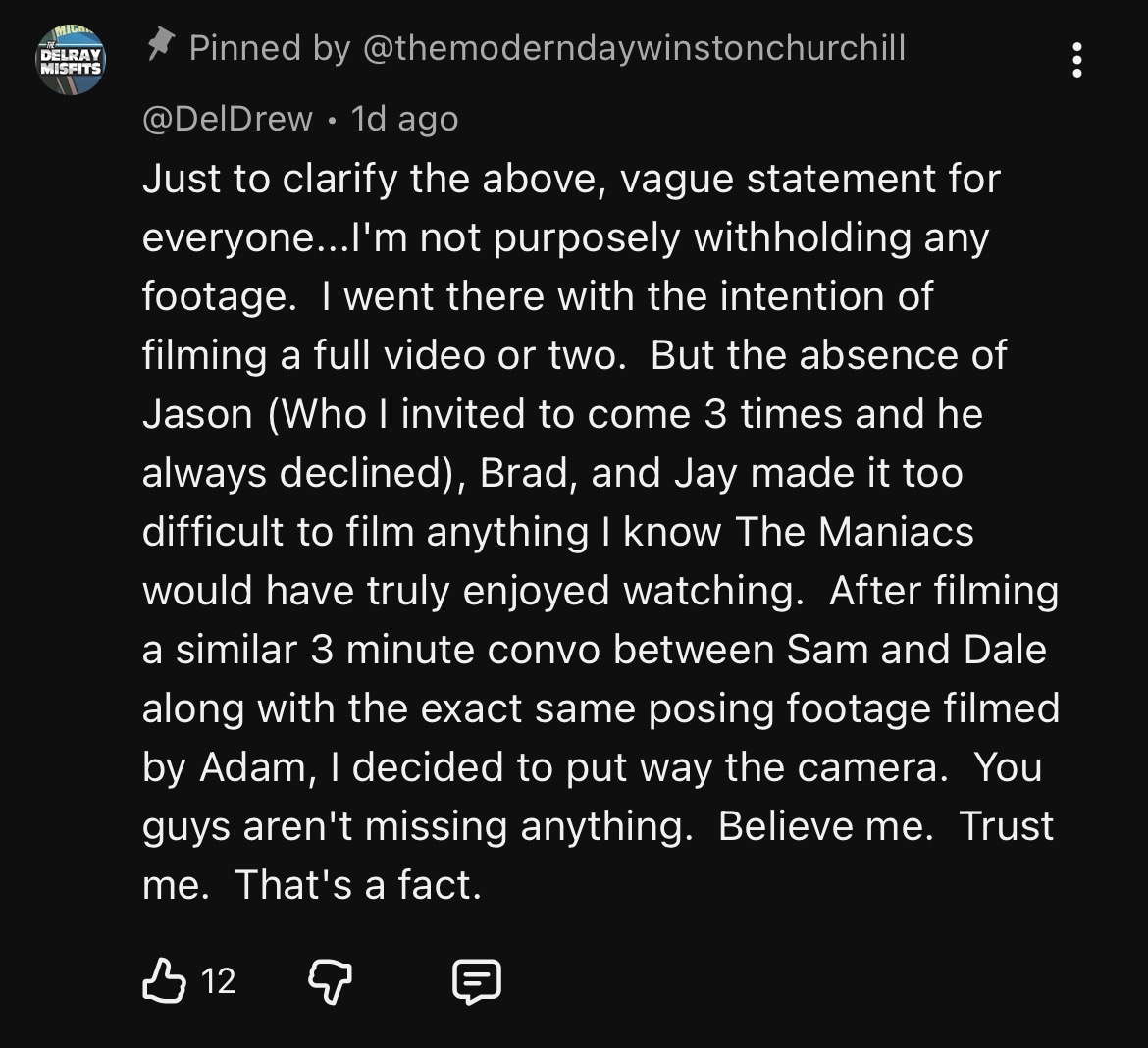
Task: Like the comment with the thumbs-up icon
Action: pyautogui.click(x=164, y=980)
